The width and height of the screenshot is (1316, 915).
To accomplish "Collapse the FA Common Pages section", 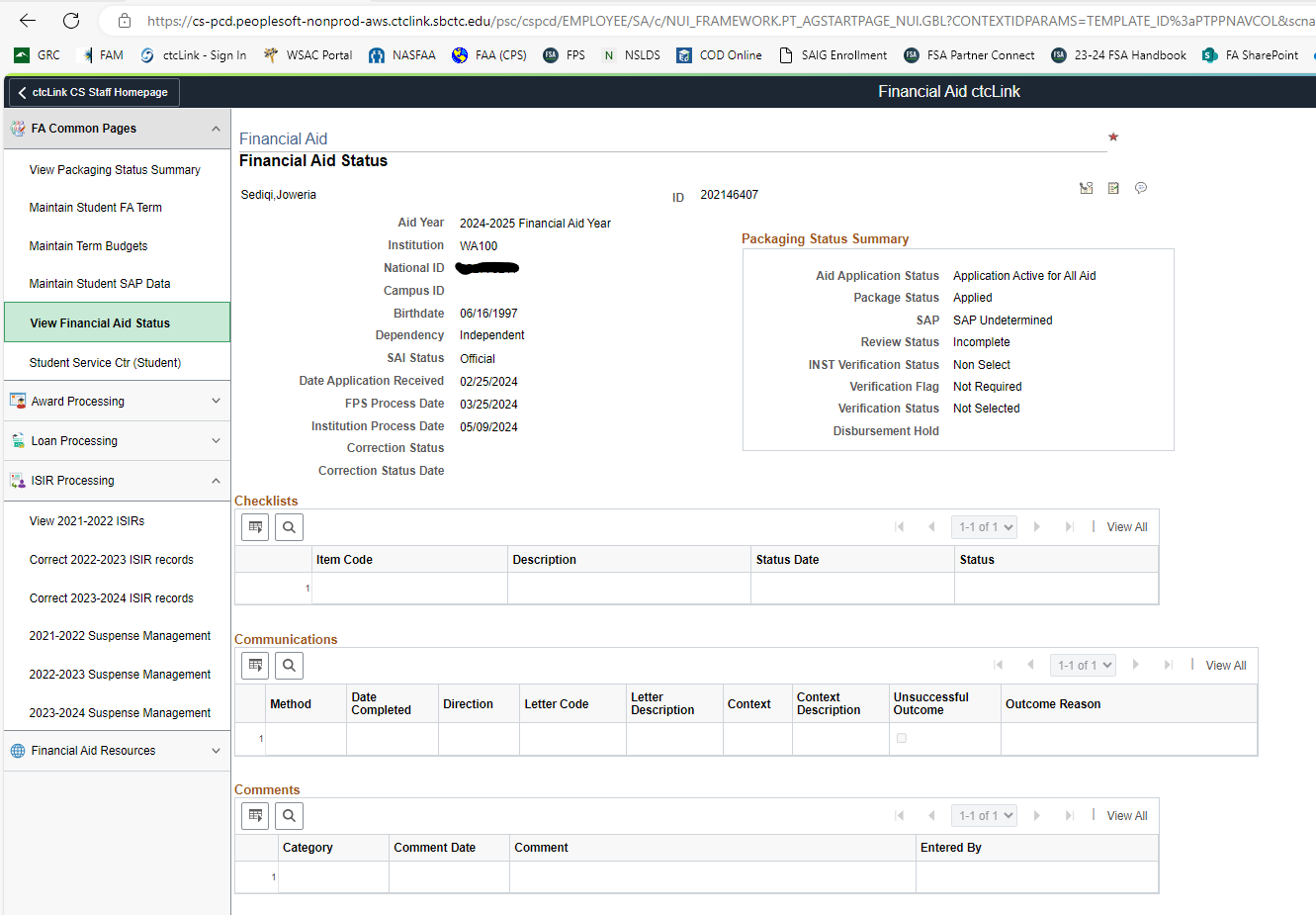I will click(x=117, y=129).
